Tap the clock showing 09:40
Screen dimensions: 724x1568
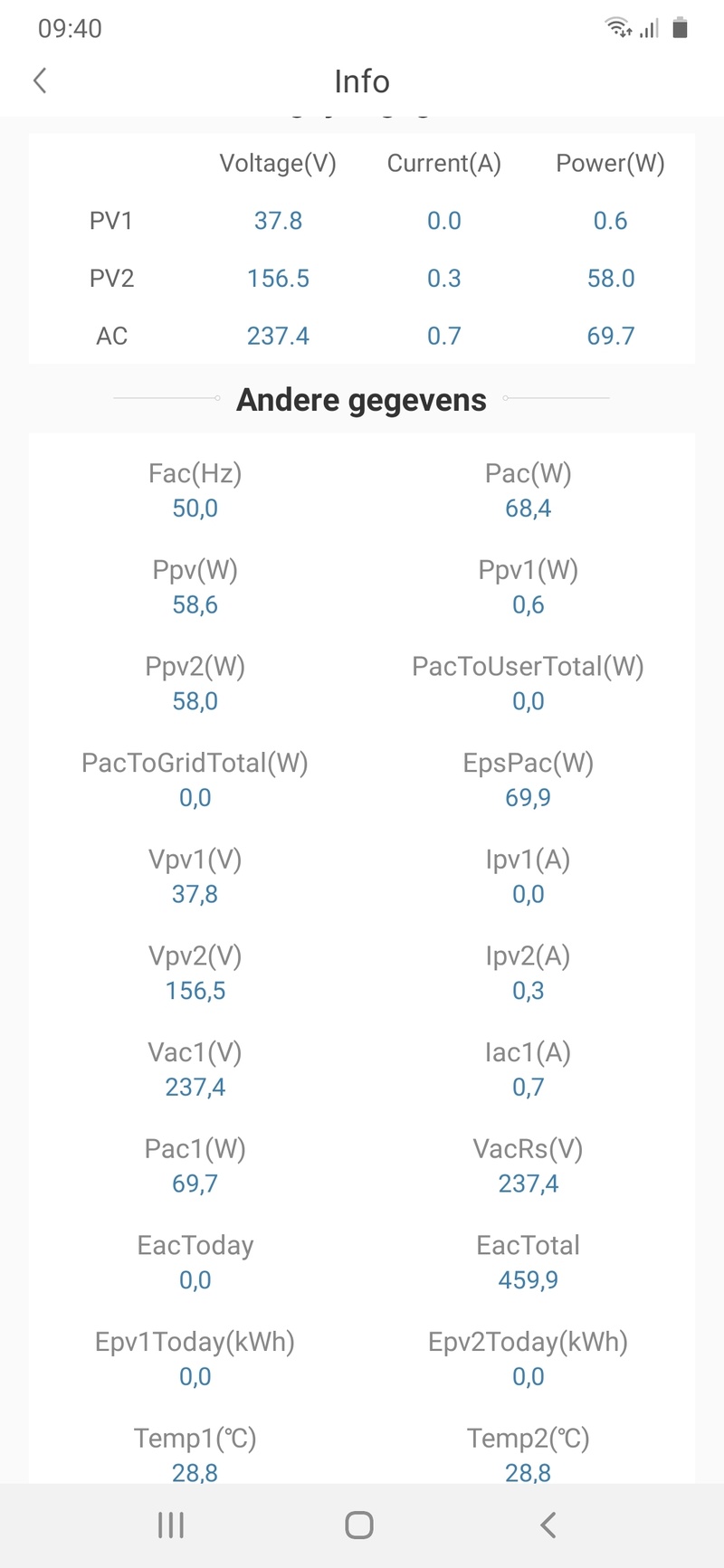(x=70, y=29)
